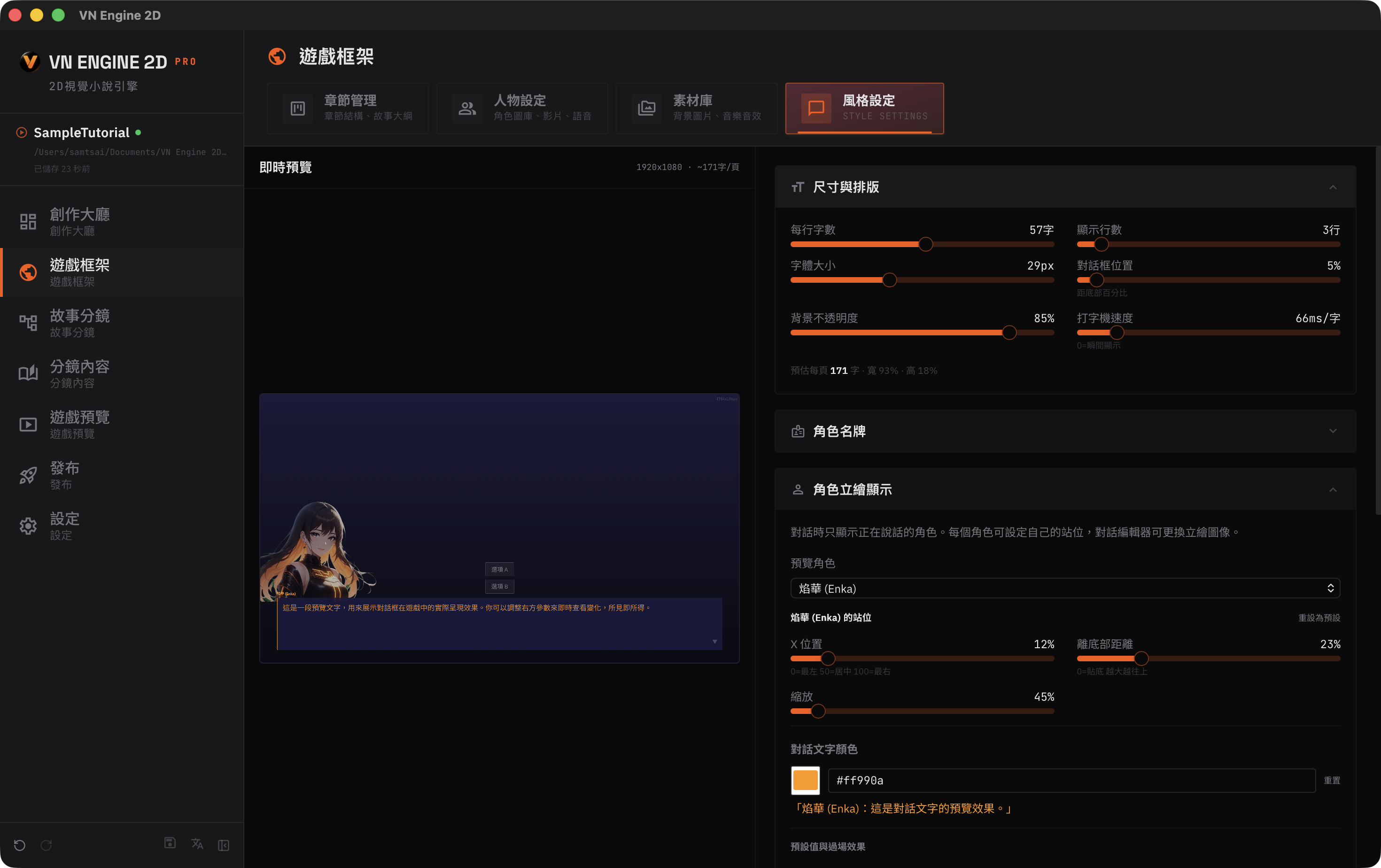Screen dimensions: 1381x868
Task: Adjust the 對話框位置 slider
Action: pos(1208,280)
